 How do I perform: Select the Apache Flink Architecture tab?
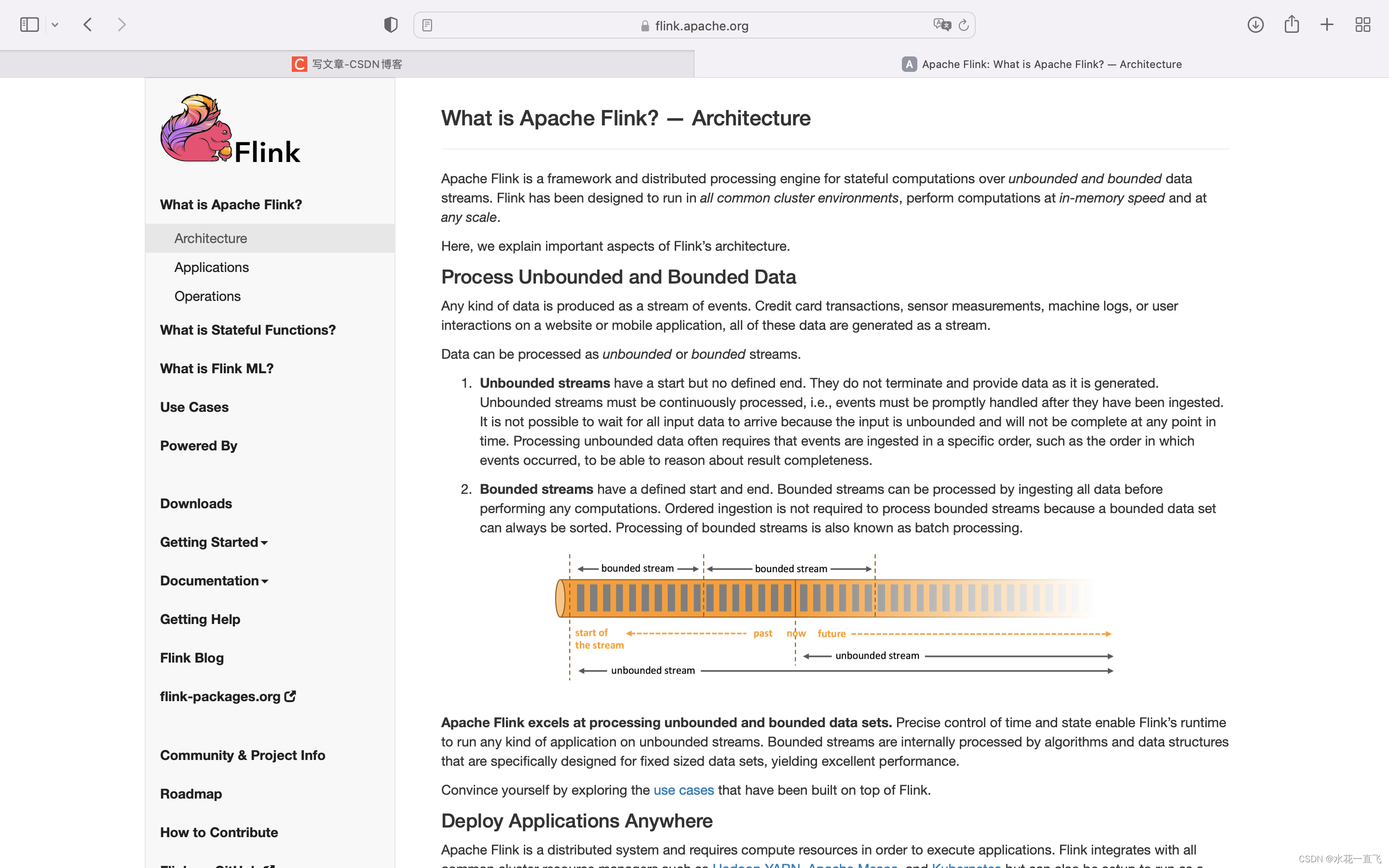coord(1042,64)
